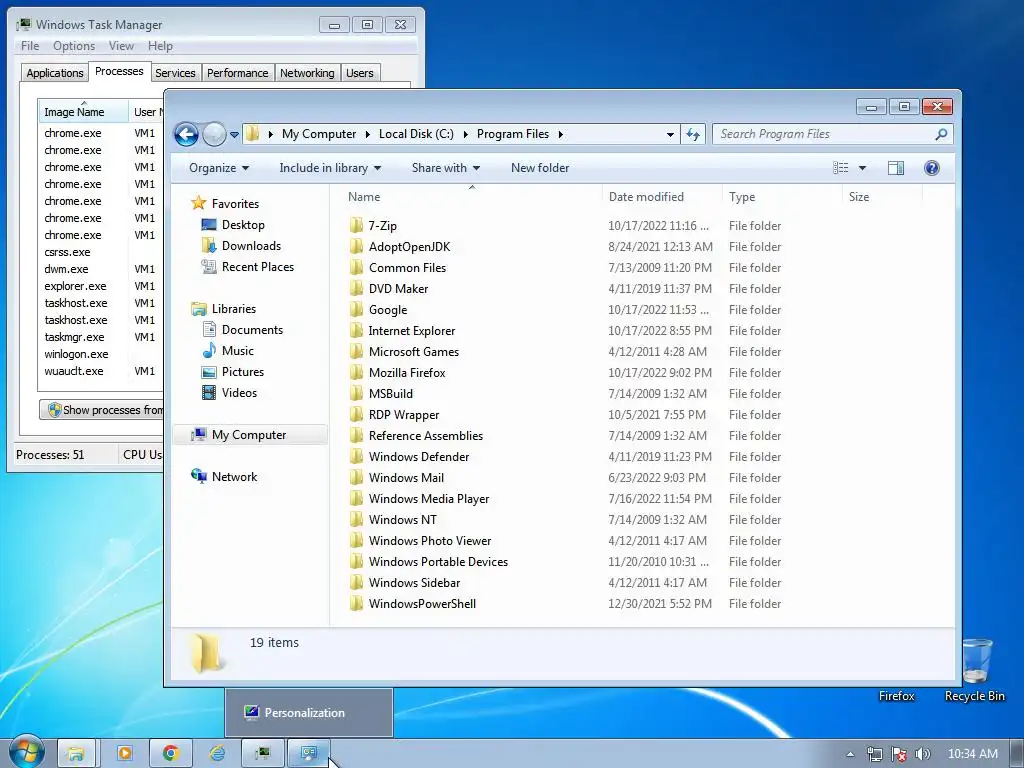Go back with the Explorer back arrow

(186, 135)
